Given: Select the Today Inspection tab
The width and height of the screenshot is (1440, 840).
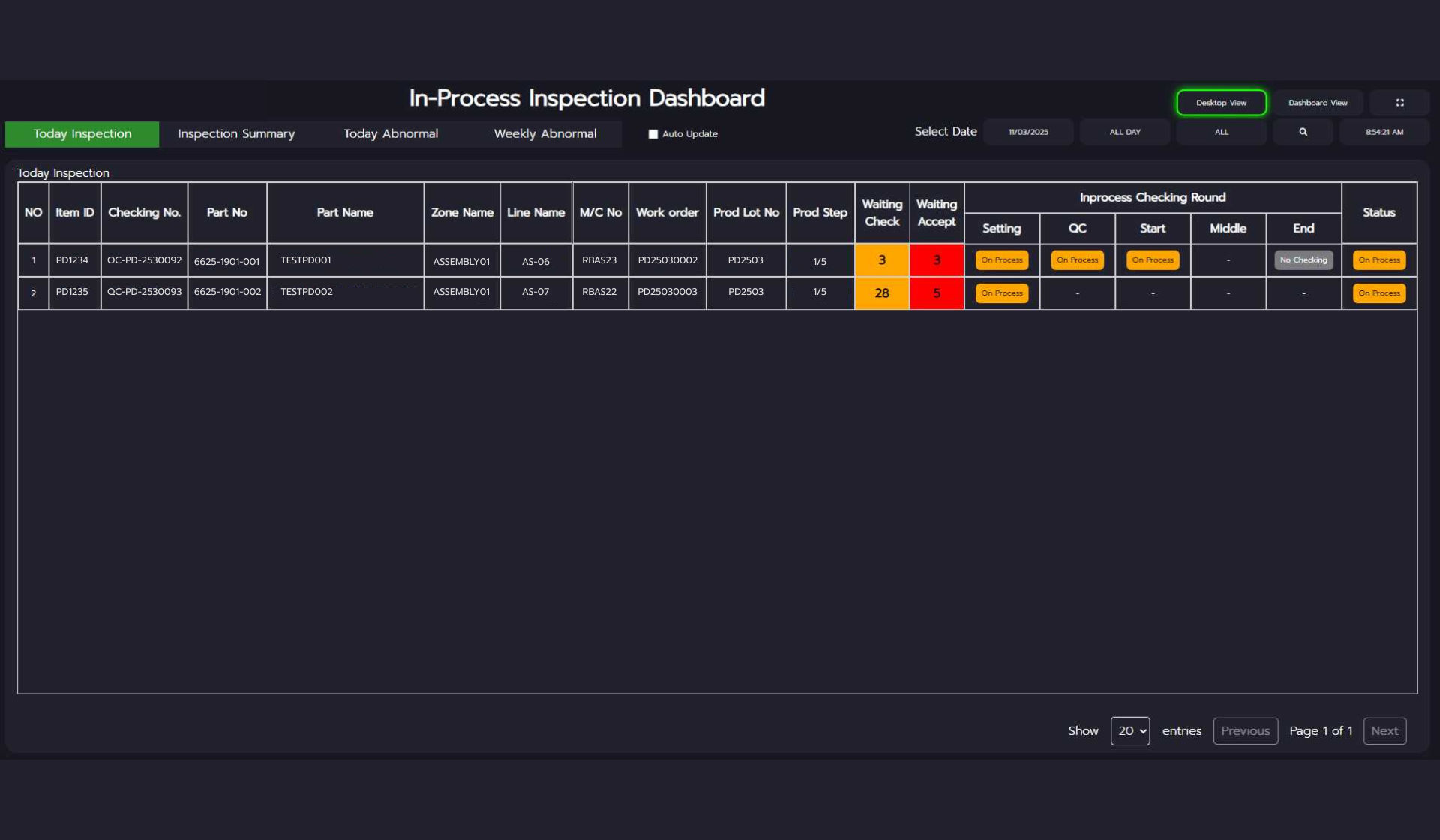Looking at the screenshot, I should click(82, 134).
